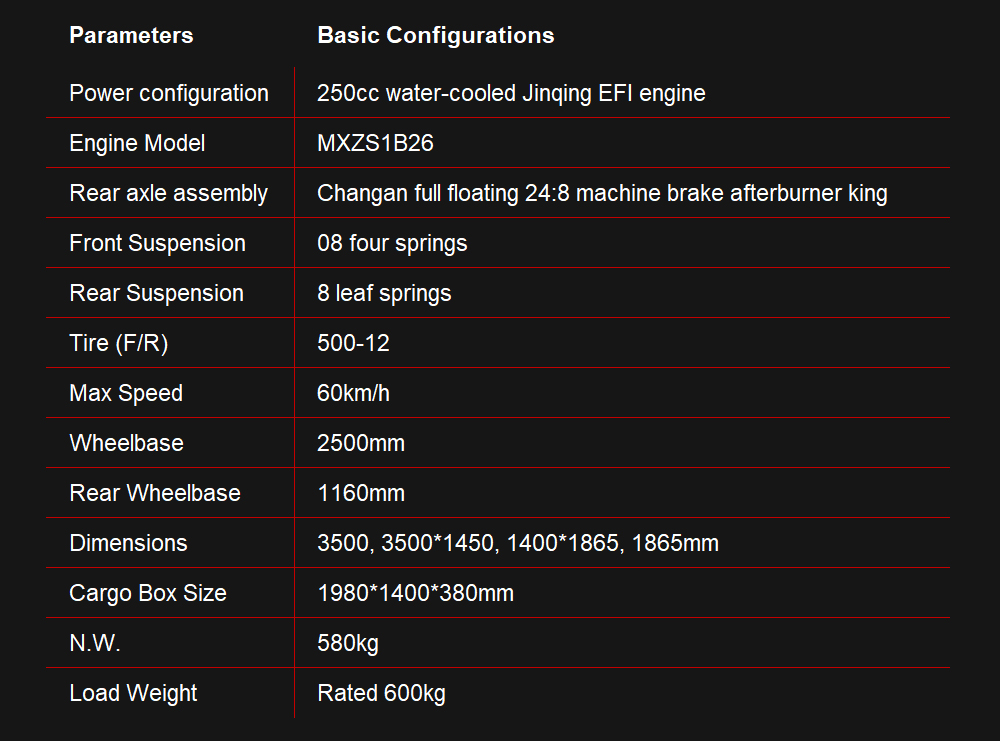
Task: Click the 60km/h max speed value
Action: tap(353, 393)
